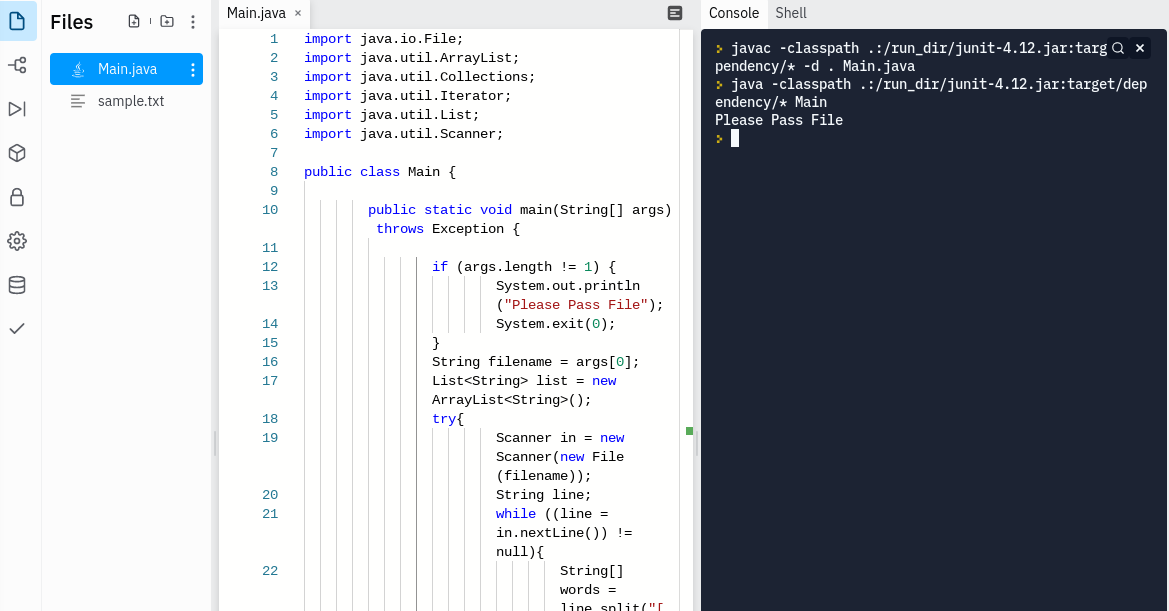This screenshot has width=1169, height=611.
Task: Click "import java.util.Scanner;" line
Action: pyautogui.click(x=403, y=134)
